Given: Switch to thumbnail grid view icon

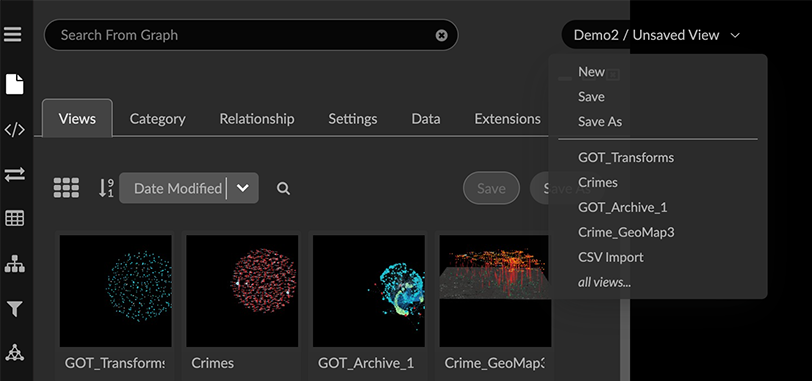Looking at the screenshot, I should click(66, 188).
